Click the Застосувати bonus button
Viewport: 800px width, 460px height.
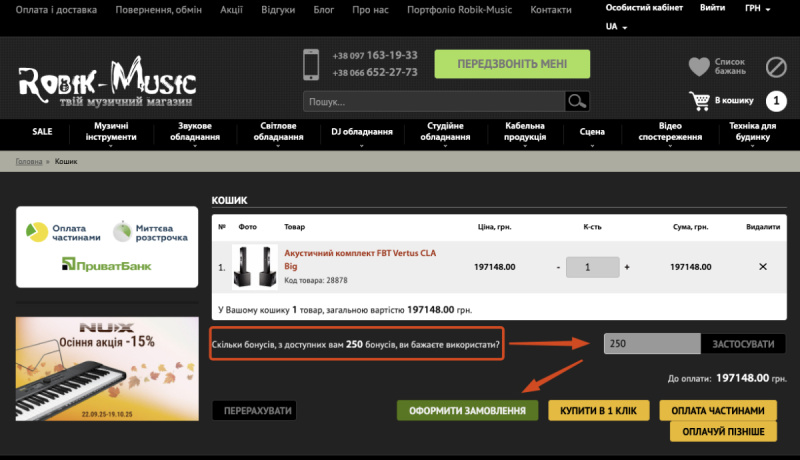742,344
